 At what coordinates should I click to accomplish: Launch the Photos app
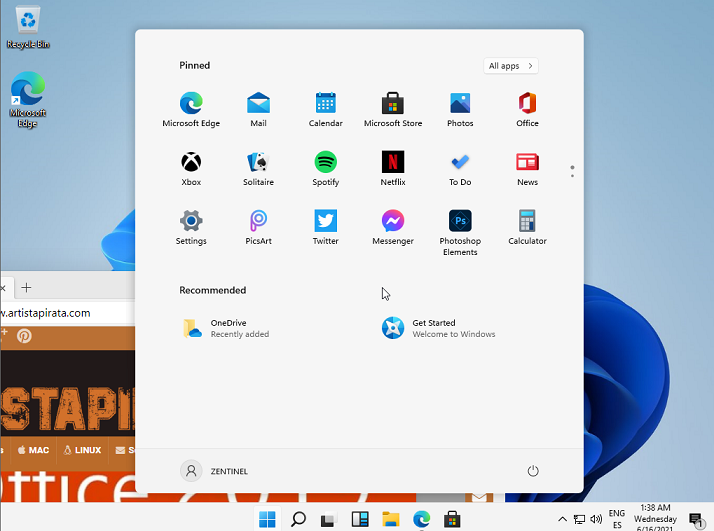pyautogui.click(x=460, y=109)
